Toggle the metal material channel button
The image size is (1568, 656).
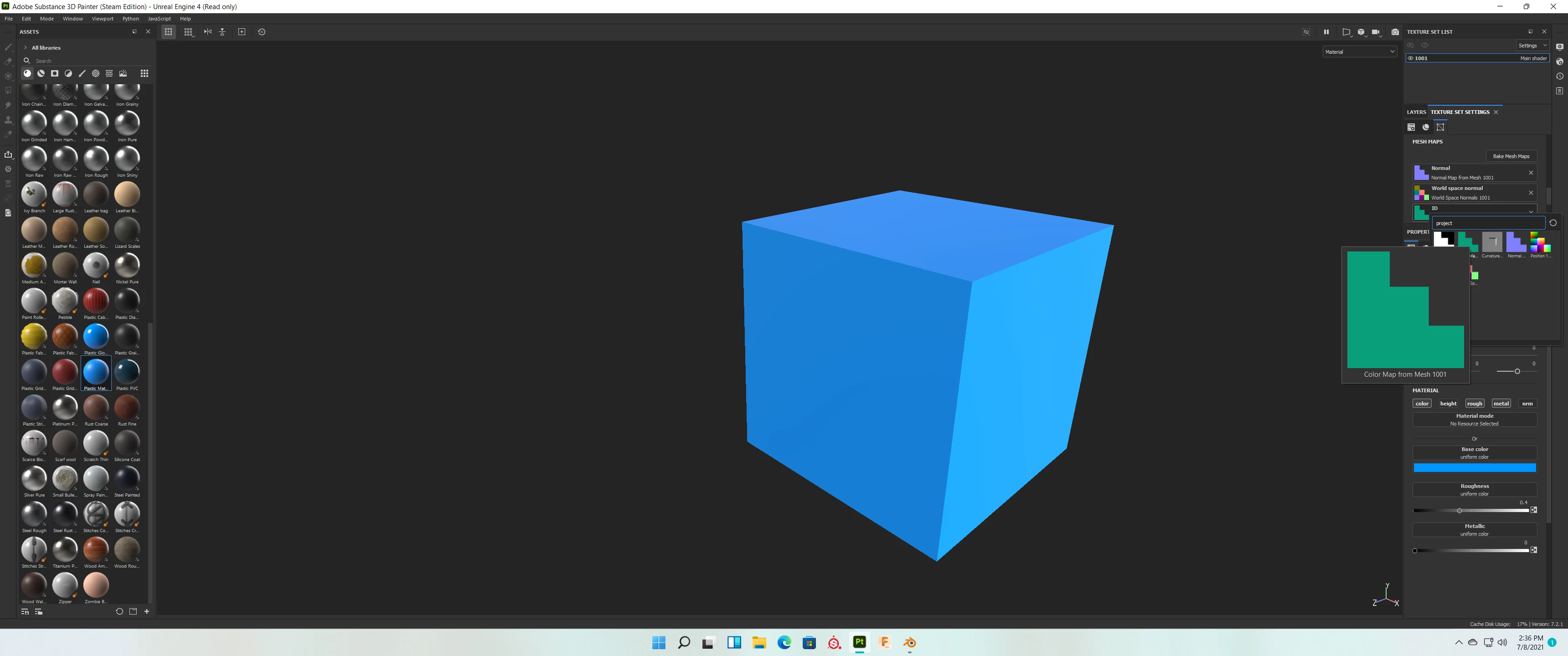[x=1501, y=404]
